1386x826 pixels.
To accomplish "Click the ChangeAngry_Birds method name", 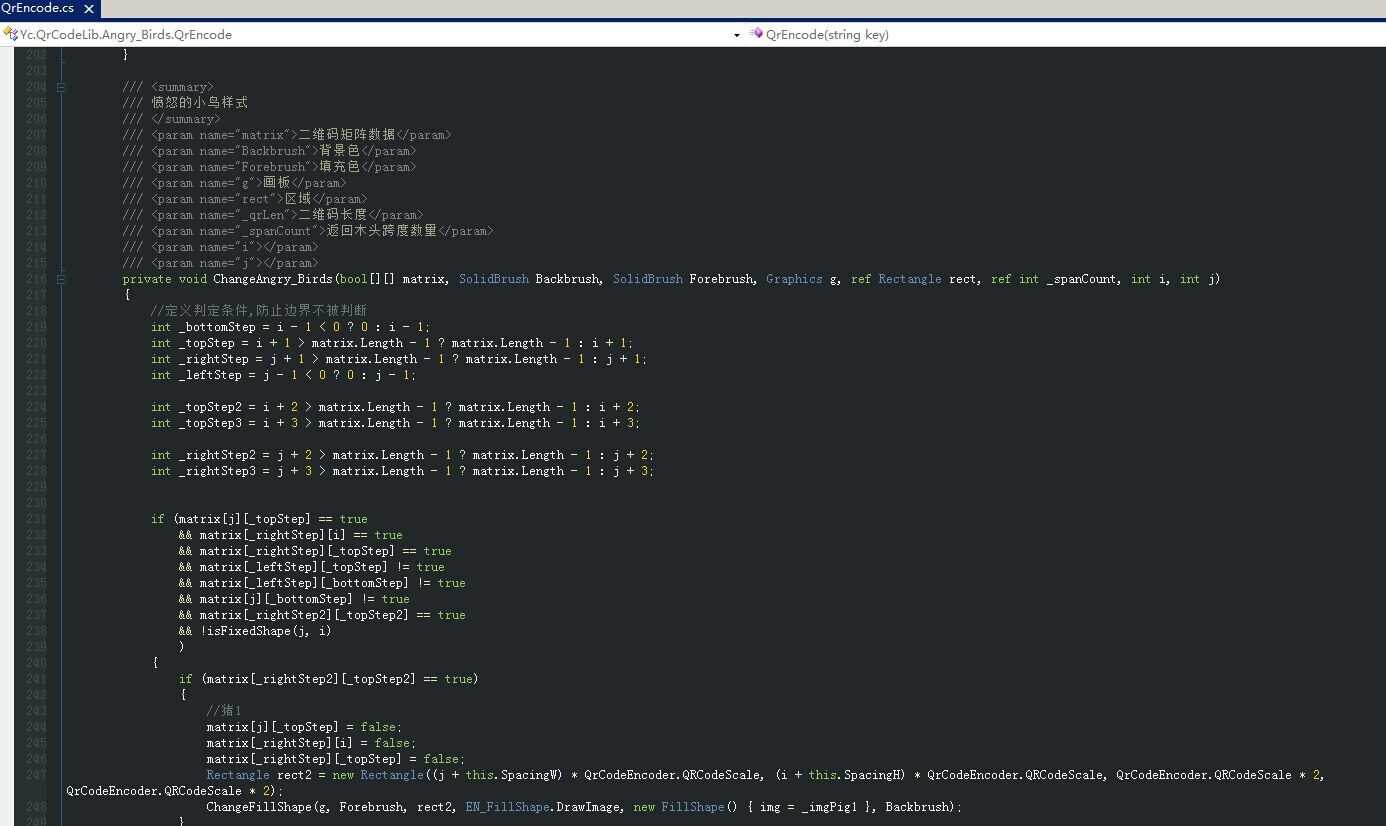I will pyautogui.click(x=272, y=279).
